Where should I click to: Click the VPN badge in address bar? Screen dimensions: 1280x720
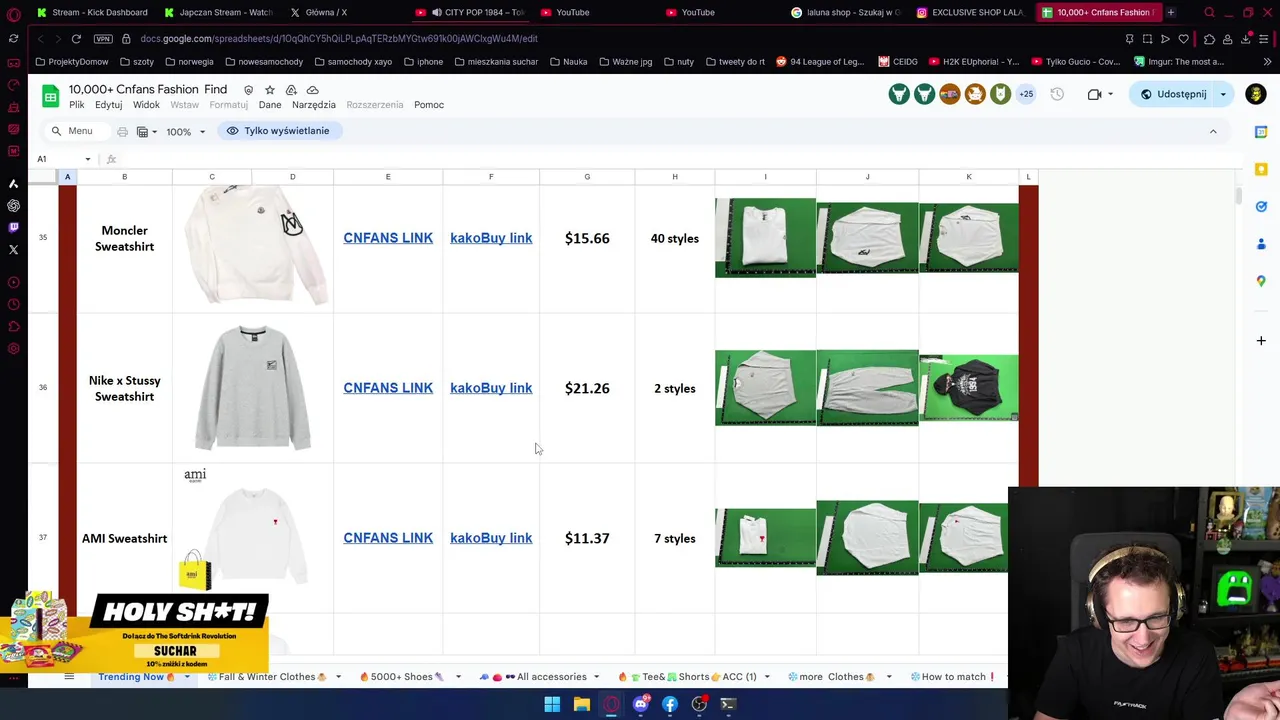click(103, 38)
